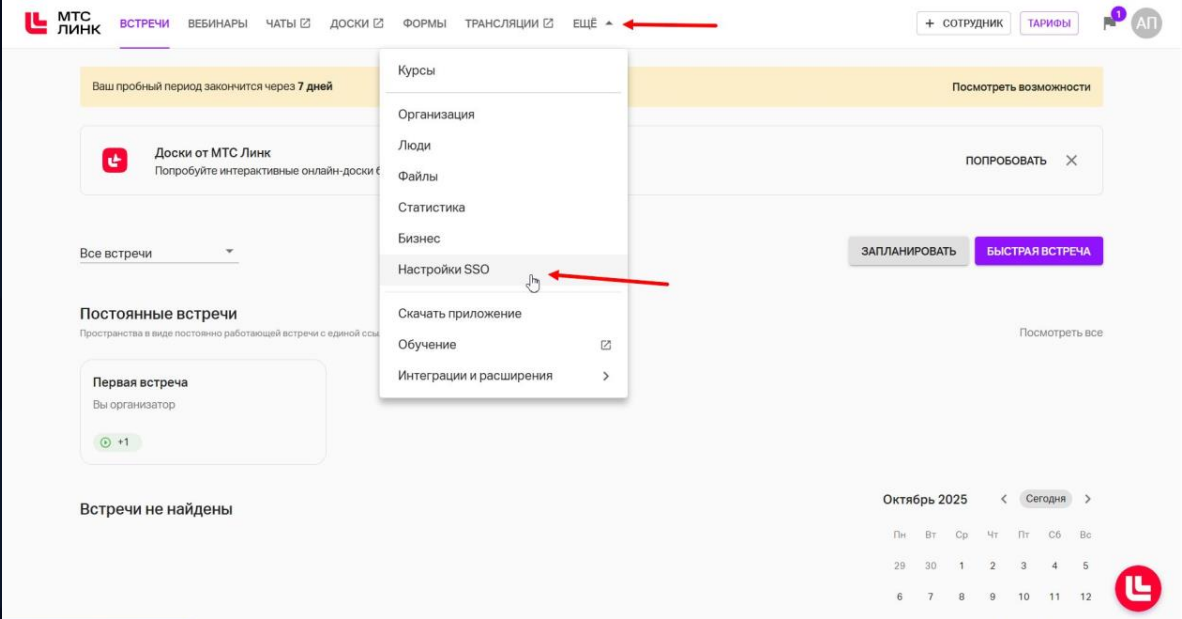The image size is (1182, 619).
Task: Open the red chat widget bubble
Action: pyautogui.click(x=1138, y=588)
